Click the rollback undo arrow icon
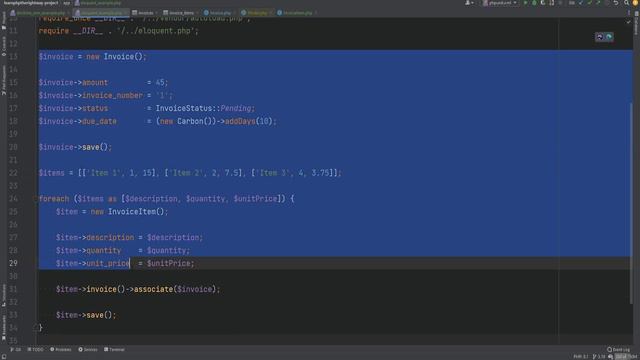Viewport: 640px width, 360px height. tap(616, 3)
